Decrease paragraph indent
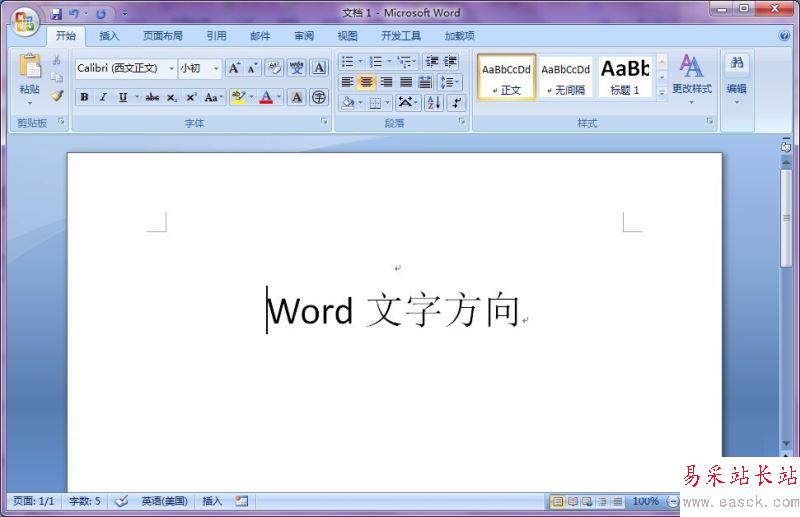Screen dimensions: 800x517 pos(432,62)
